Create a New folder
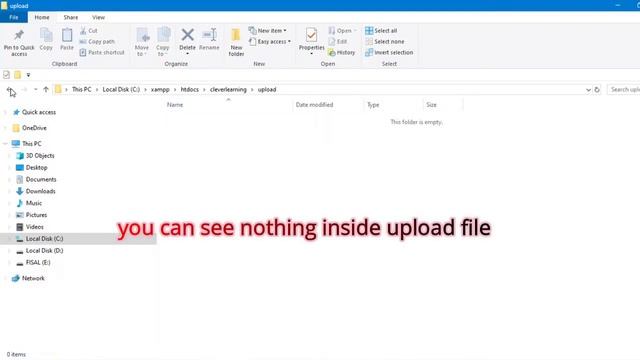 tap(236, 42)
